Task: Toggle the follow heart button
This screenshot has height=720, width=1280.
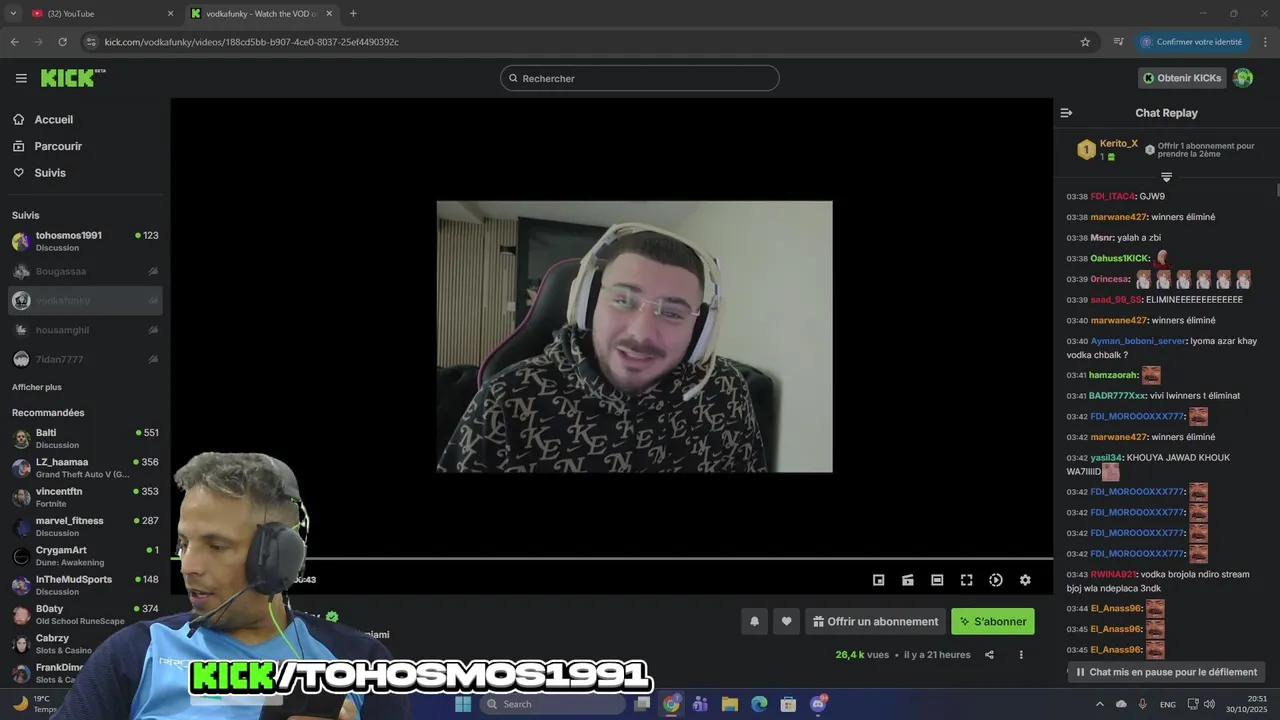Action: [787, 621]
